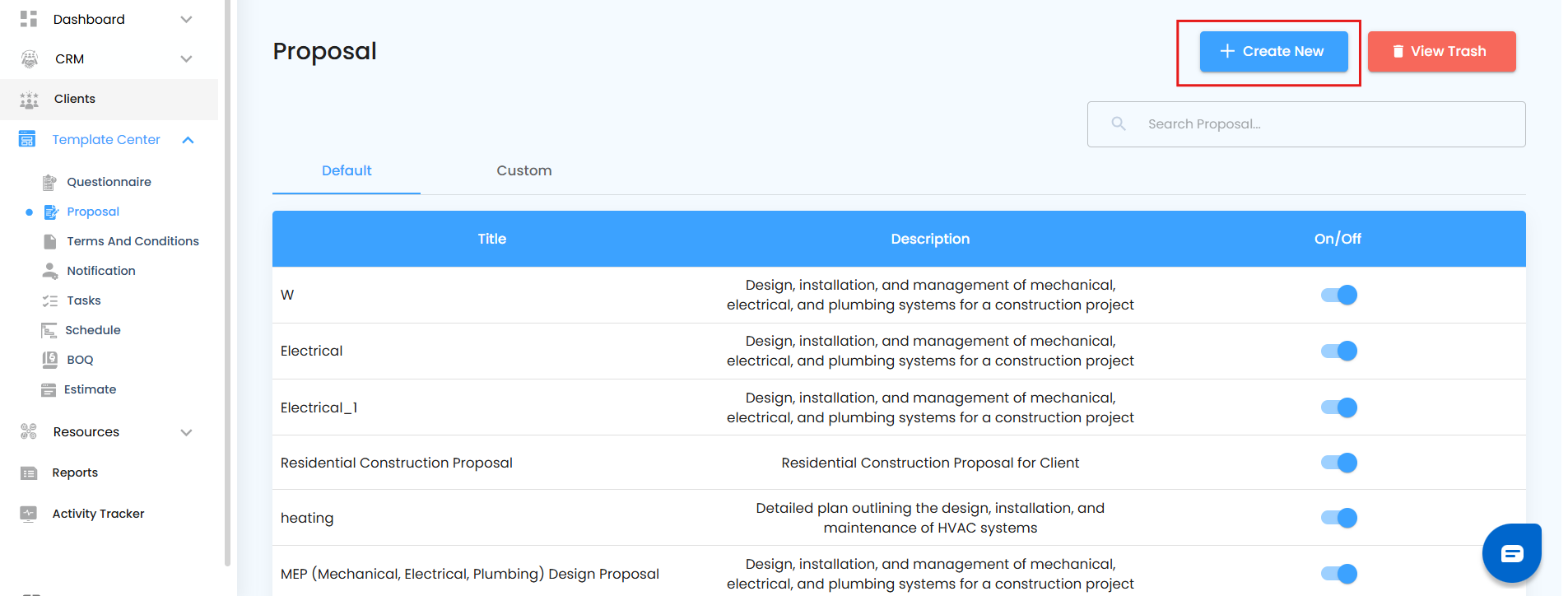
Task: Click the Activity Tracker monitor icon
Action: point(29,514)
